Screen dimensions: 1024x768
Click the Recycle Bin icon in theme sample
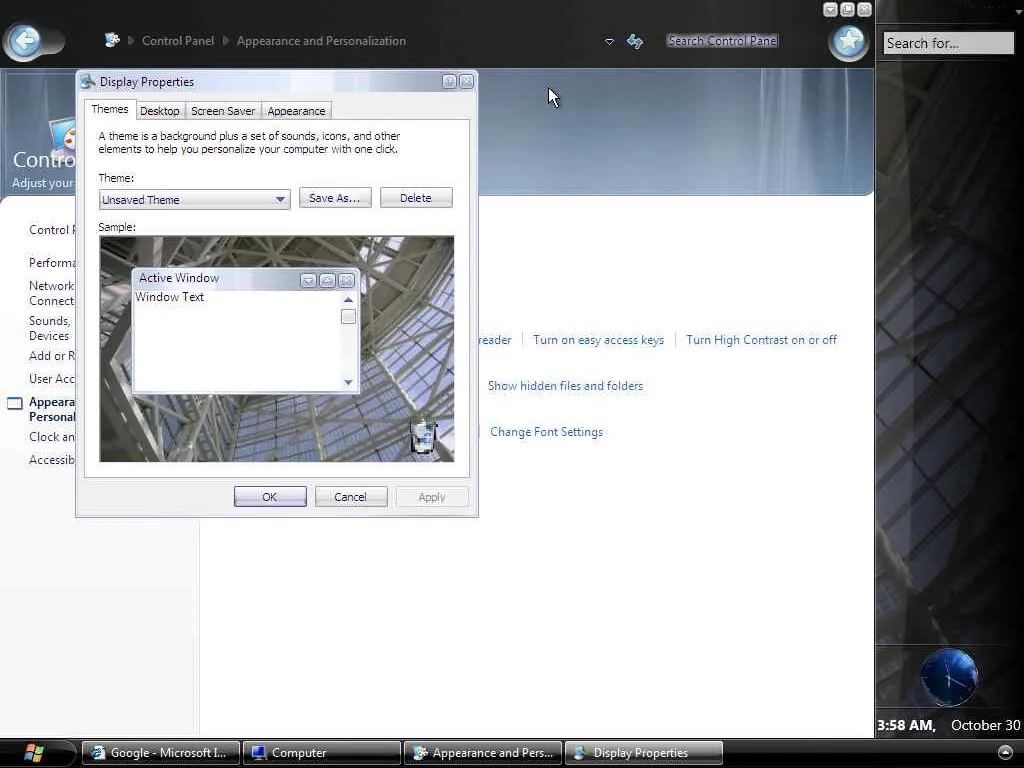click(423, 436)
